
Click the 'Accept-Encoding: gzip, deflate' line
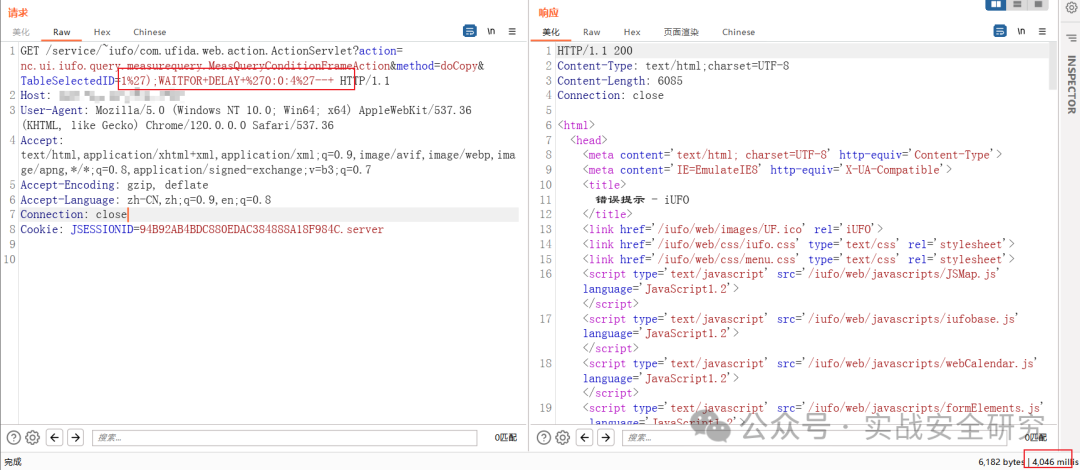pyautogui.click(x=114, y=185)
